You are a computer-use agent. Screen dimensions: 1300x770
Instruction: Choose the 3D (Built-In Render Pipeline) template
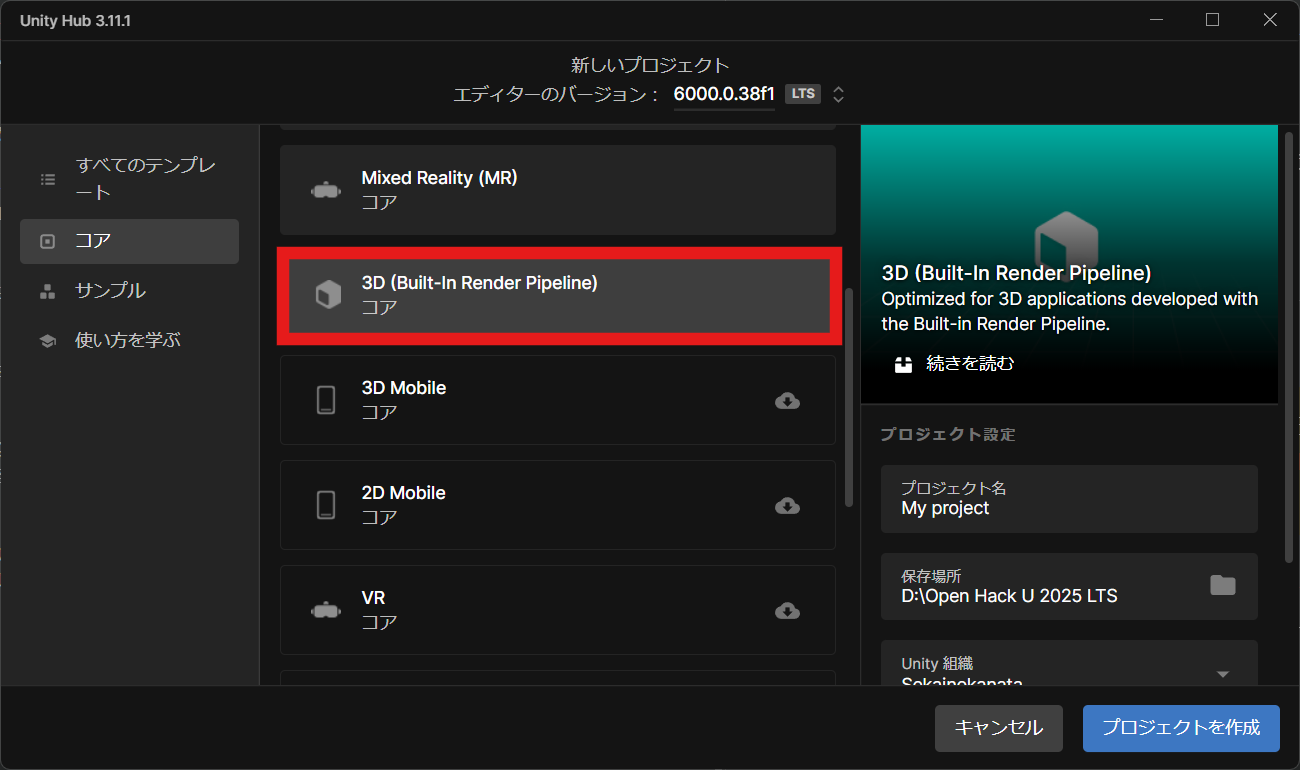[558, 295]
